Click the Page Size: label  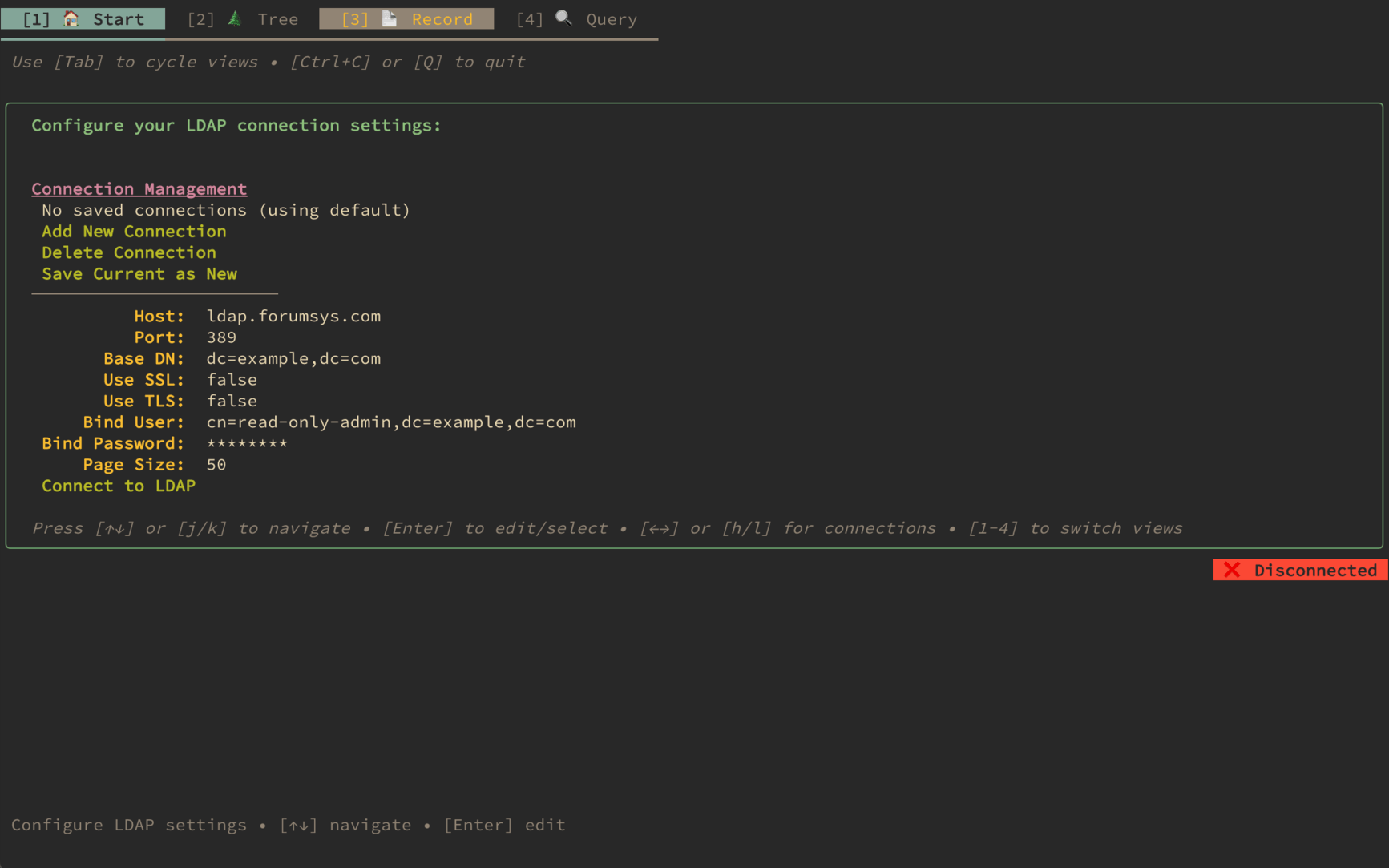coord(133,464)
